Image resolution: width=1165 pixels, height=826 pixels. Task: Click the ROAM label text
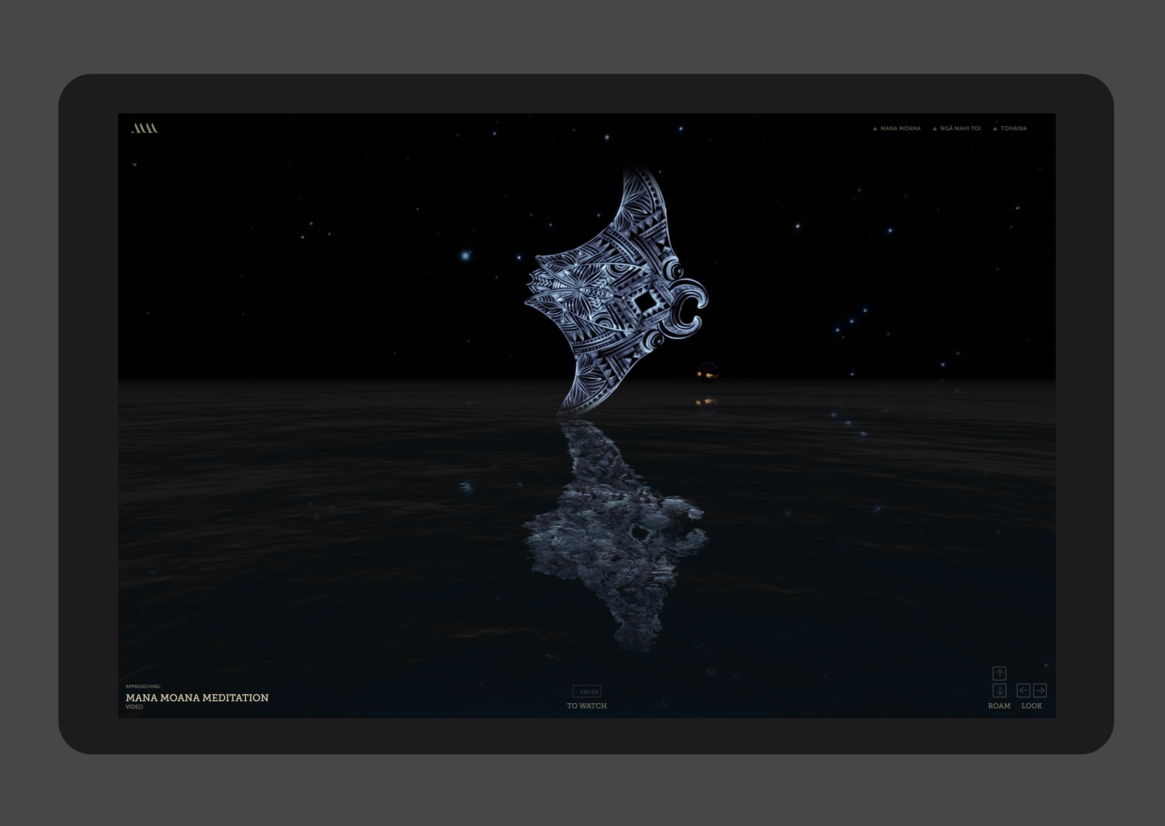click(999, 706)
